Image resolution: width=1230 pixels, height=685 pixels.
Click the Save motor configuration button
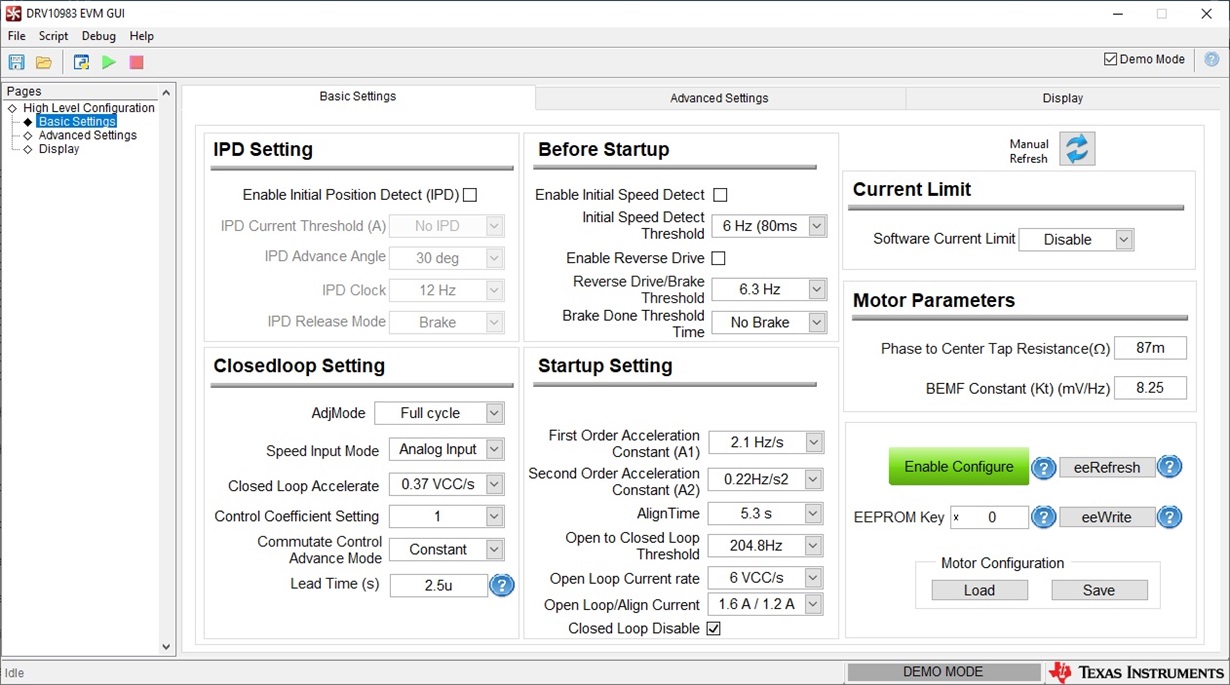pos(1099,590)
